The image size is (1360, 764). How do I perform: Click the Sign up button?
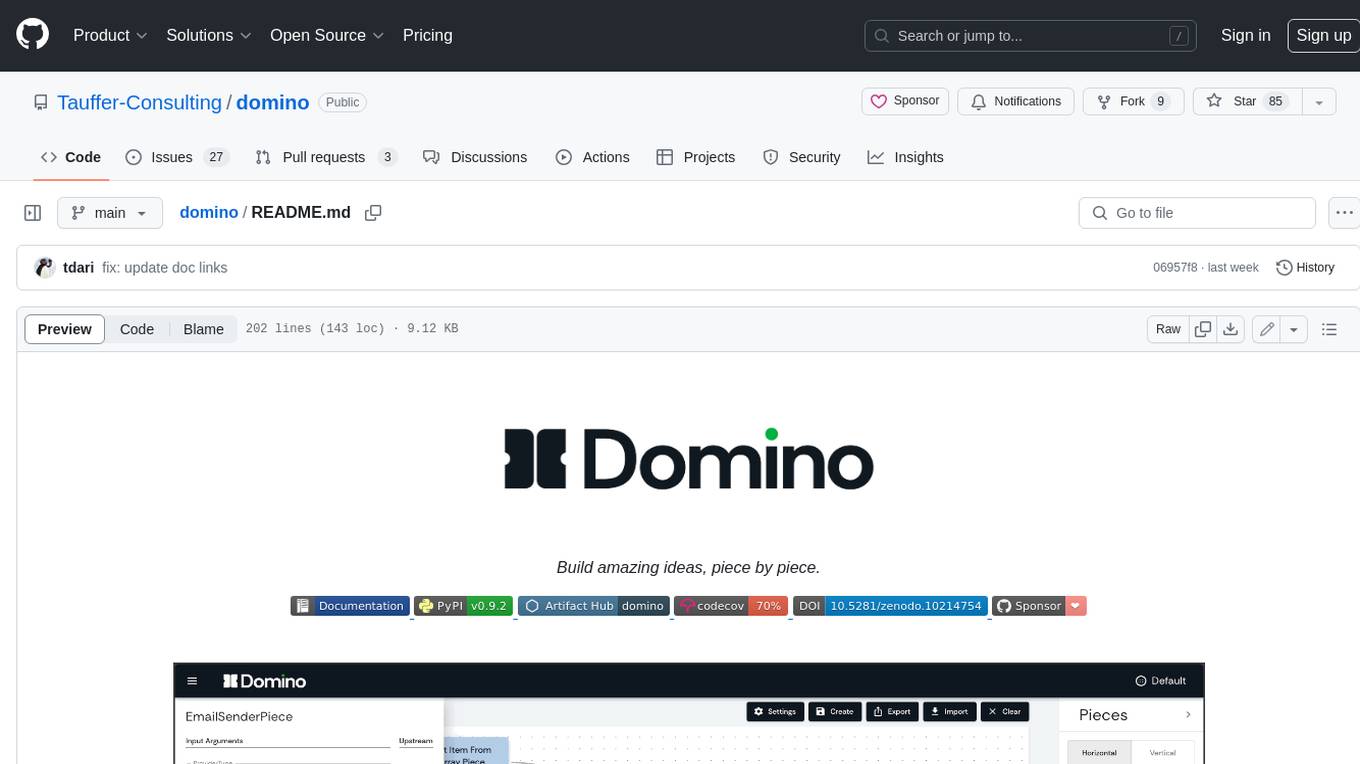(1323, 35)
